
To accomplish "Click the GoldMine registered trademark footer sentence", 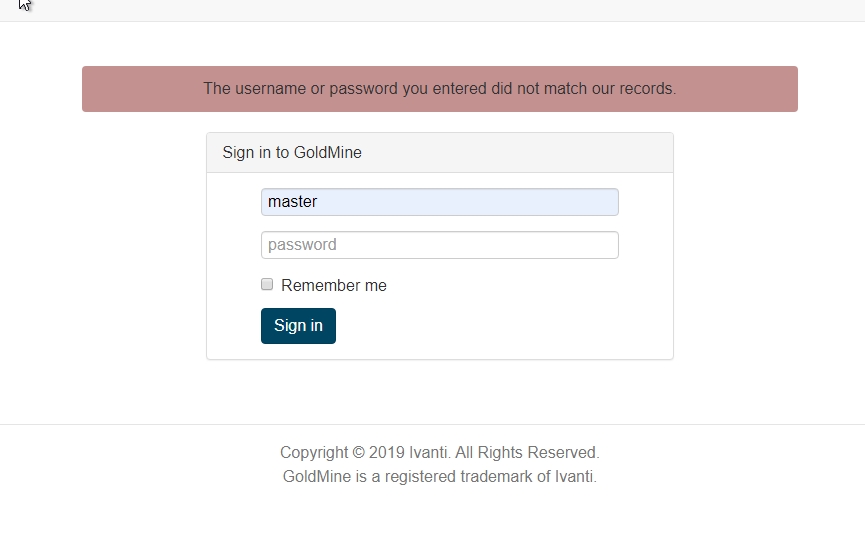I will tap(439, 477).
